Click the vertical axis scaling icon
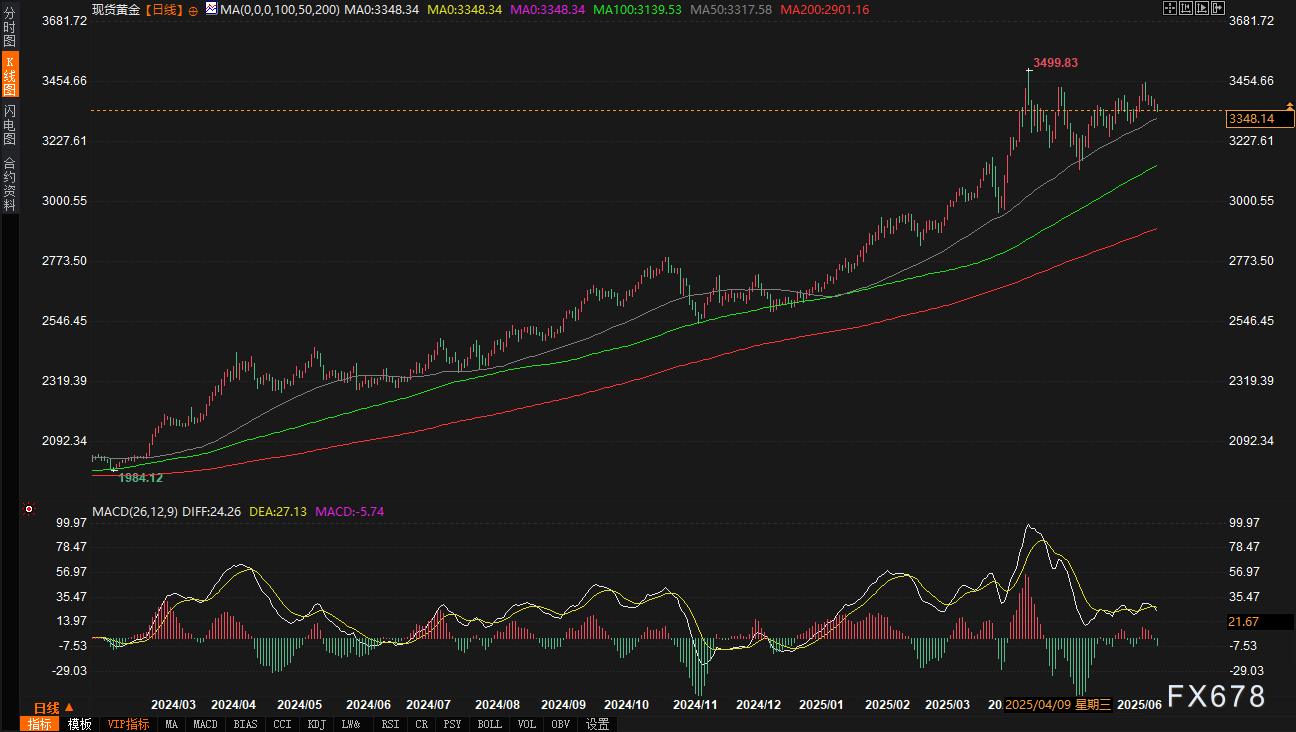 (x=1187, y=8)
